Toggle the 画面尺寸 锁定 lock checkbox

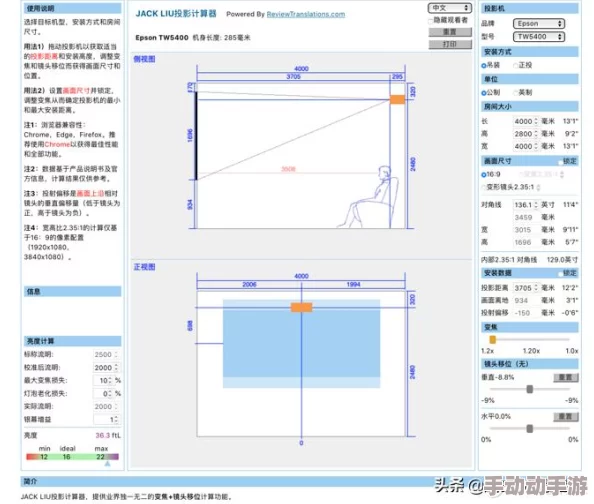[560, 162]
